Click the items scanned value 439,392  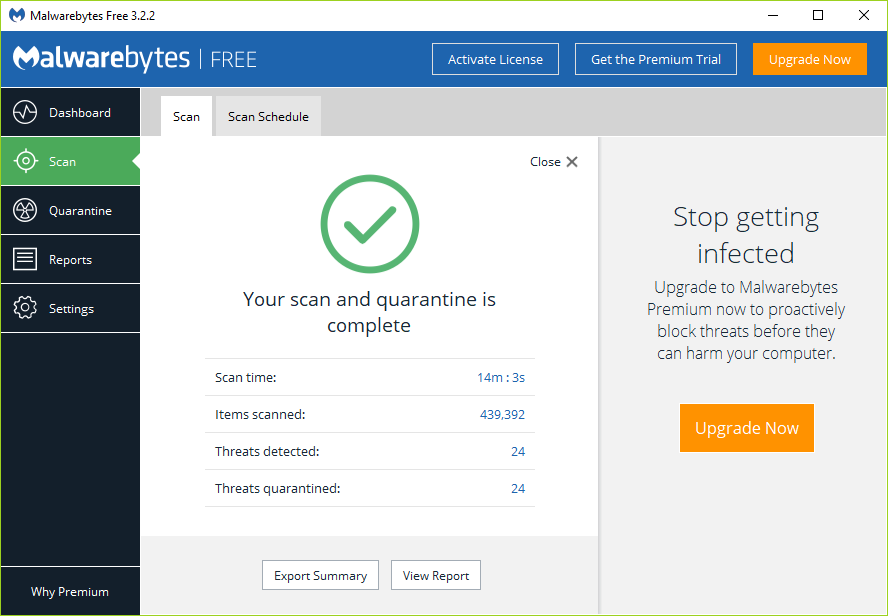coord(501,414)
